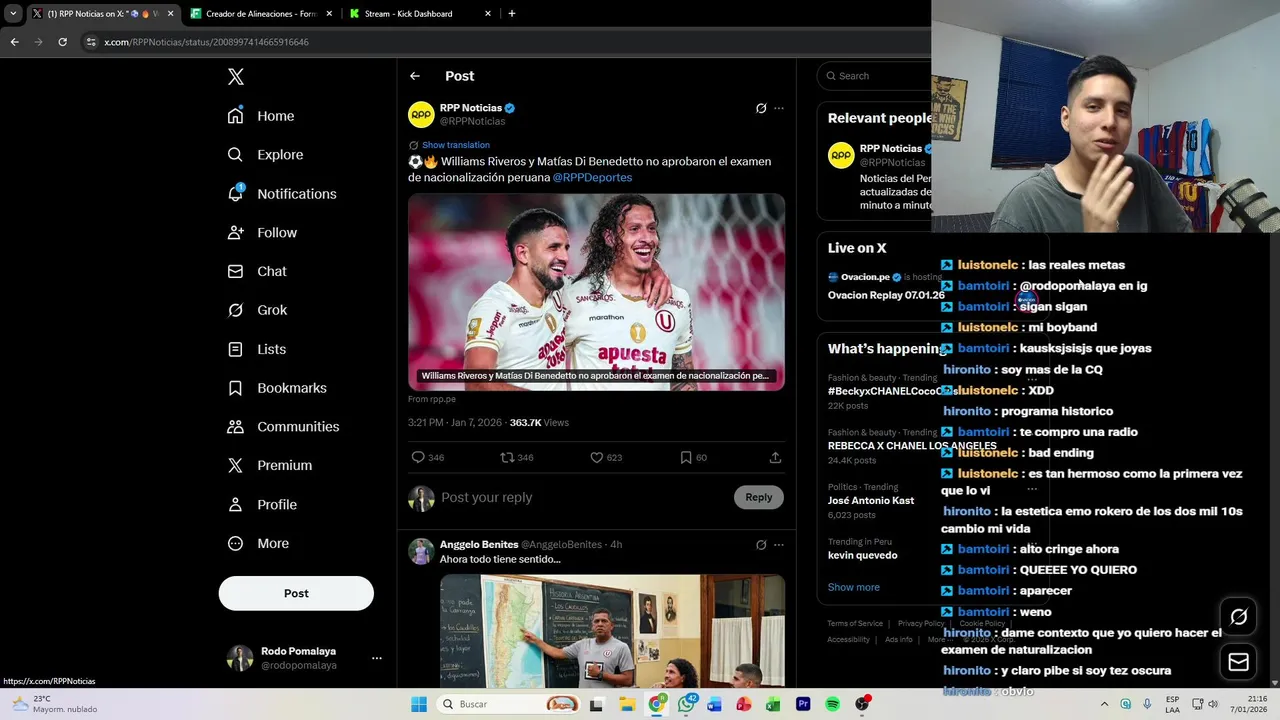Image resolution: width=1280 pixels, height=720 pixels.
Task: Open Anggelo Benites profile name
Action: (x=479, y=545)
